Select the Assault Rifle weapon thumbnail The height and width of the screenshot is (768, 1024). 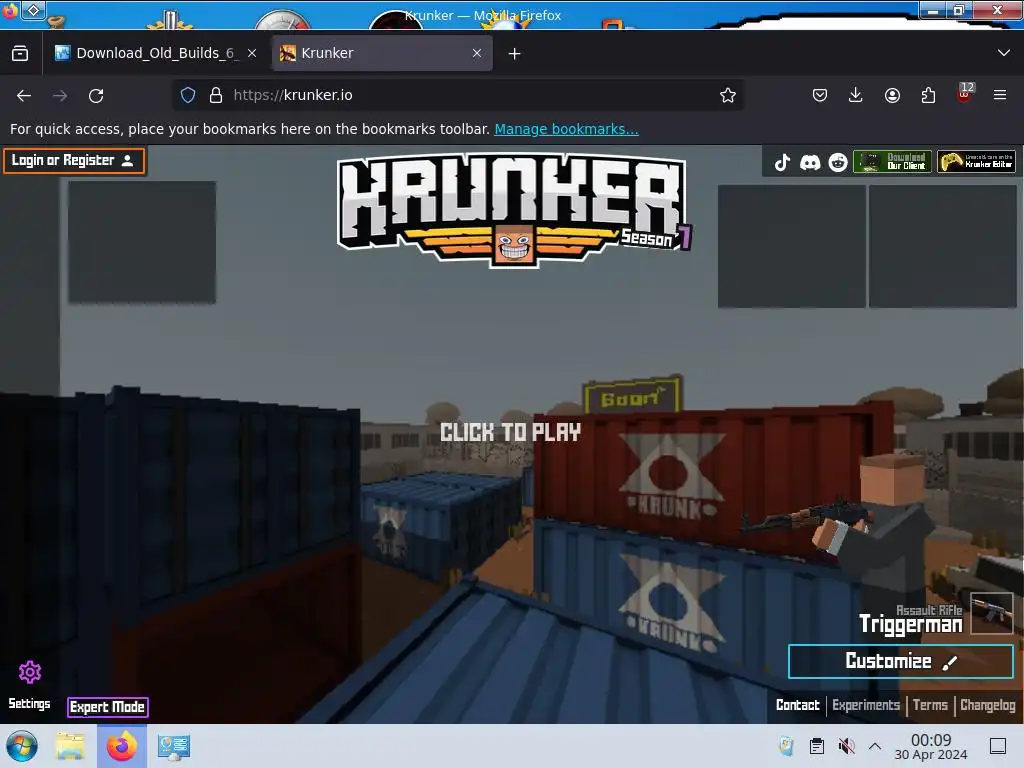(x=991, y=613)
